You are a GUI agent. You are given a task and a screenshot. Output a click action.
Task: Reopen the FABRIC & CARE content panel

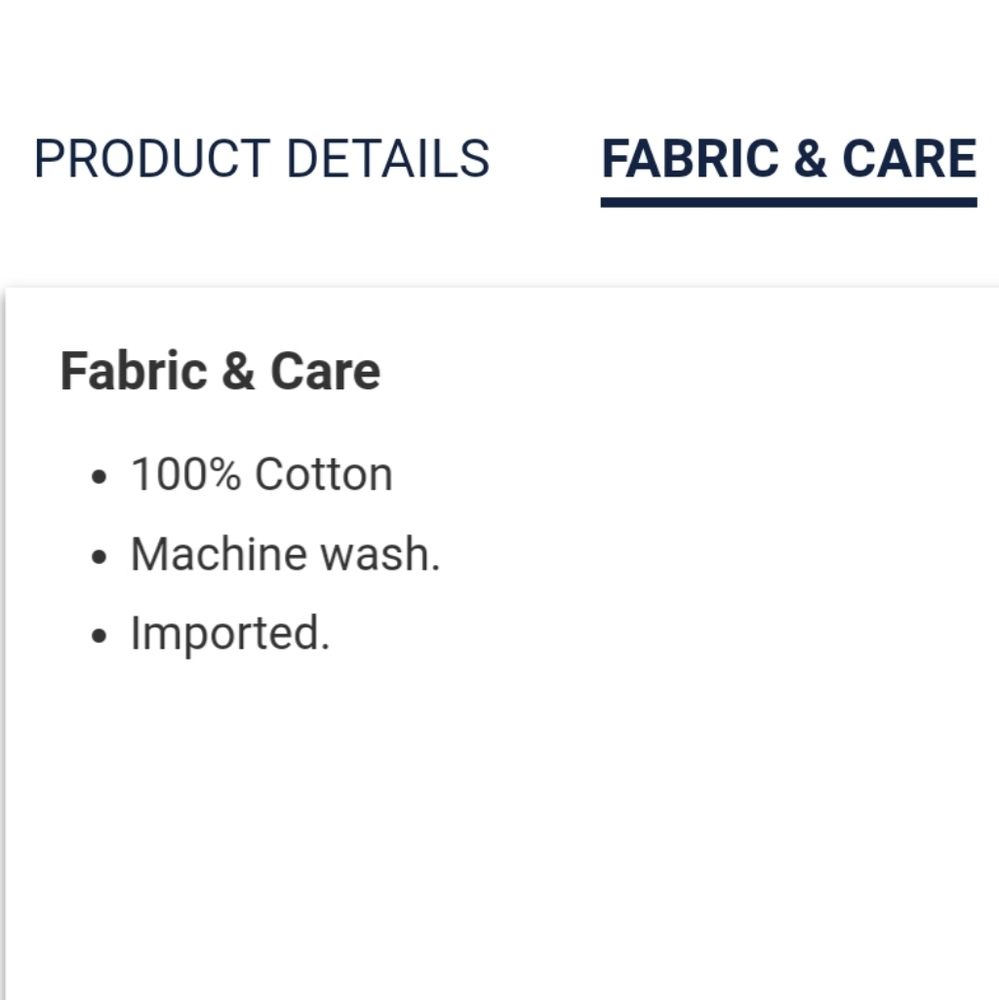tap(789, 157)
